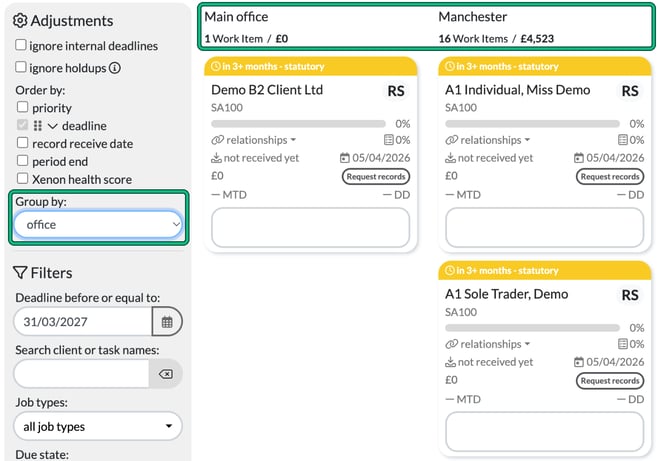Click the info icon beside ignore holdups
Screen dimensions: 658x461
coord(115,68)
